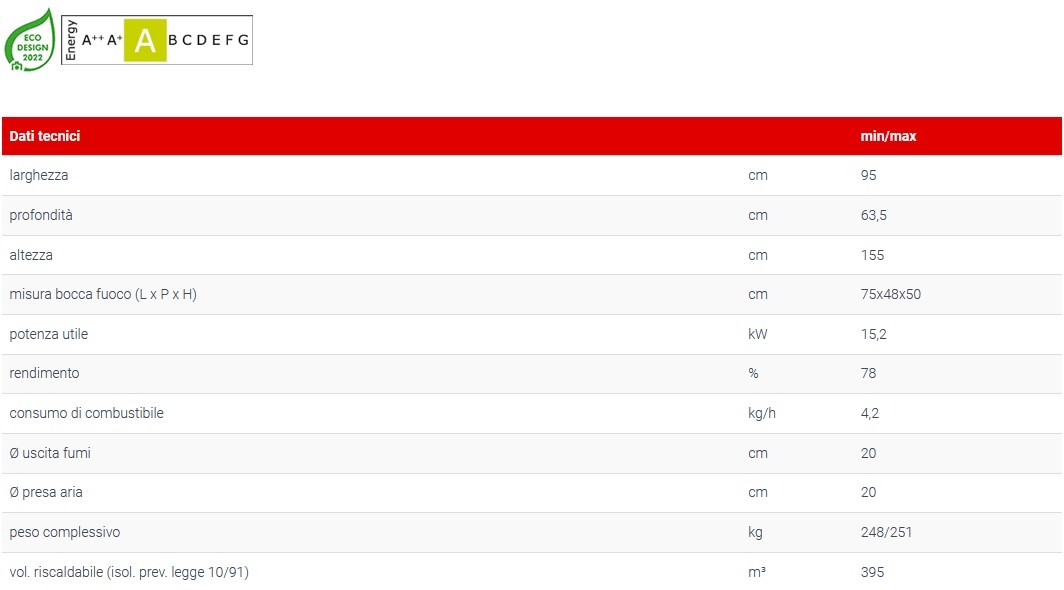Click the Ø uscita fumi label

[50, 453]
